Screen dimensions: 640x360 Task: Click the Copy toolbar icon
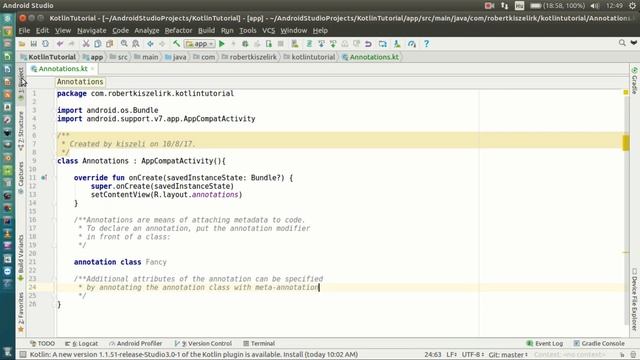(98, 44)
